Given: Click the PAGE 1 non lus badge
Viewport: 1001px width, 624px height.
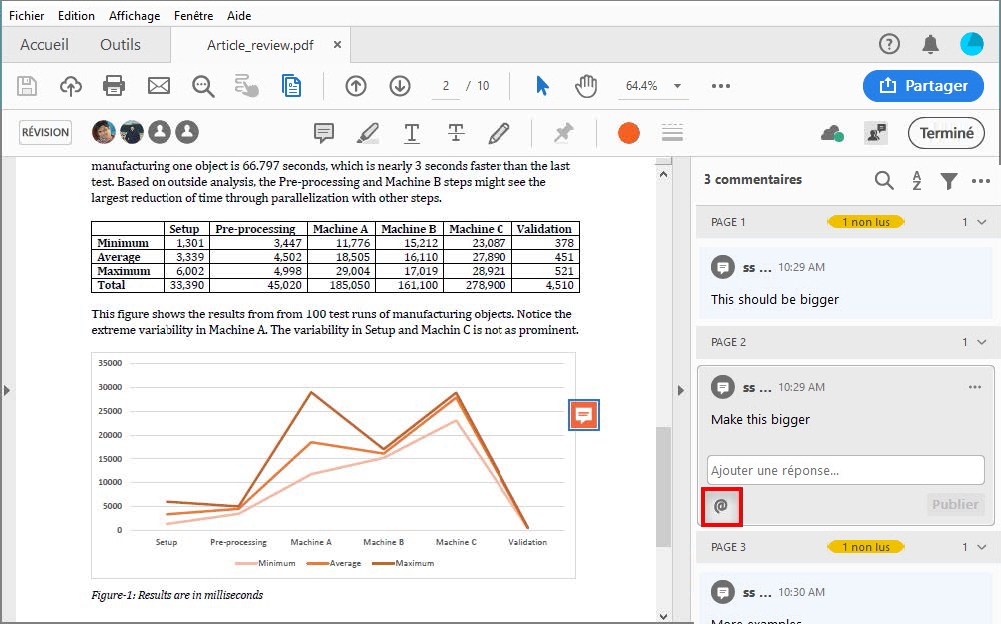Looking at the screenshot, I should [866, 222].
